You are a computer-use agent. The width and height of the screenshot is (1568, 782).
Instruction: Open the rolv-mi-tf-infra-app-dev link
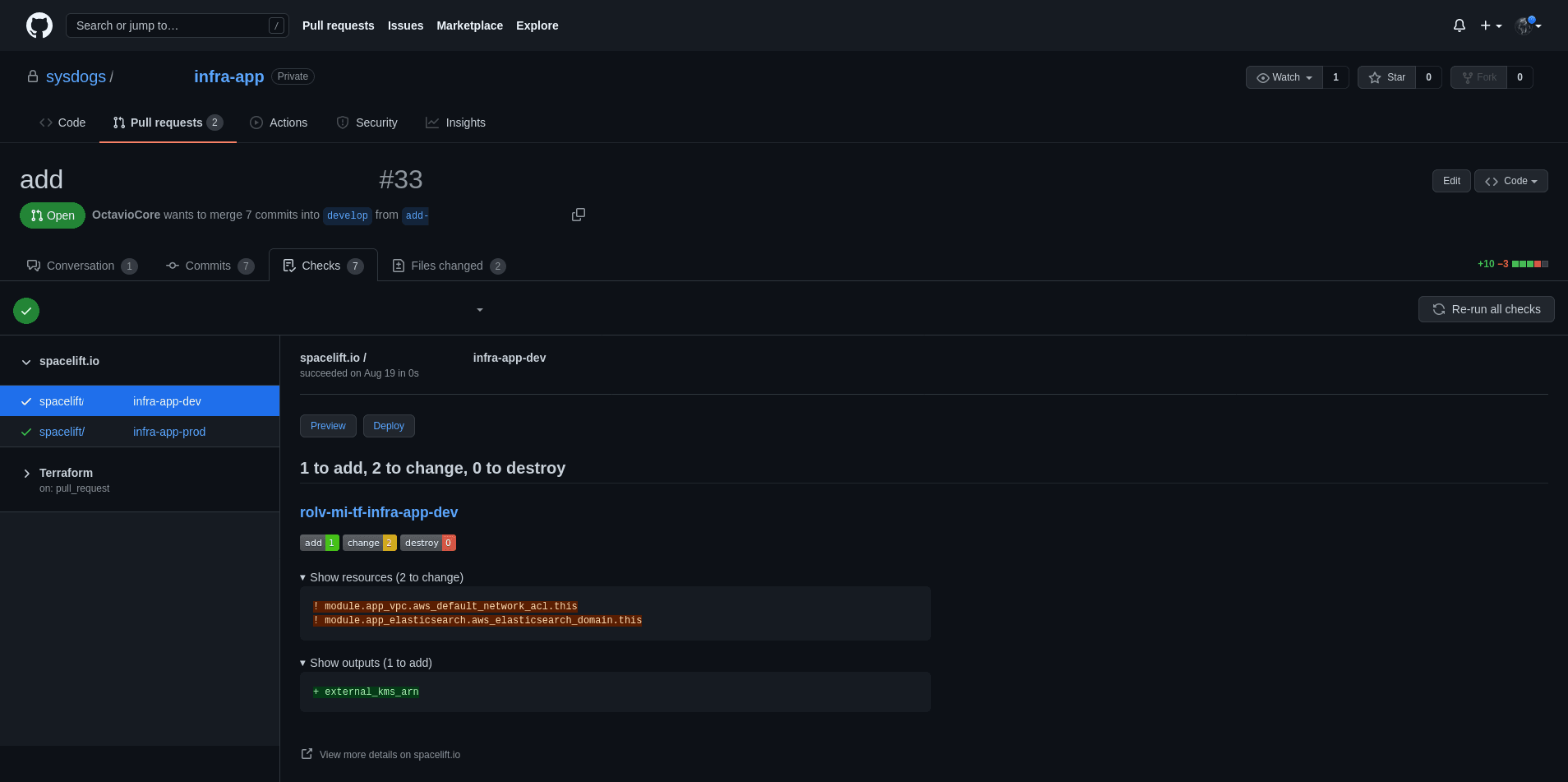pos(379,512)
